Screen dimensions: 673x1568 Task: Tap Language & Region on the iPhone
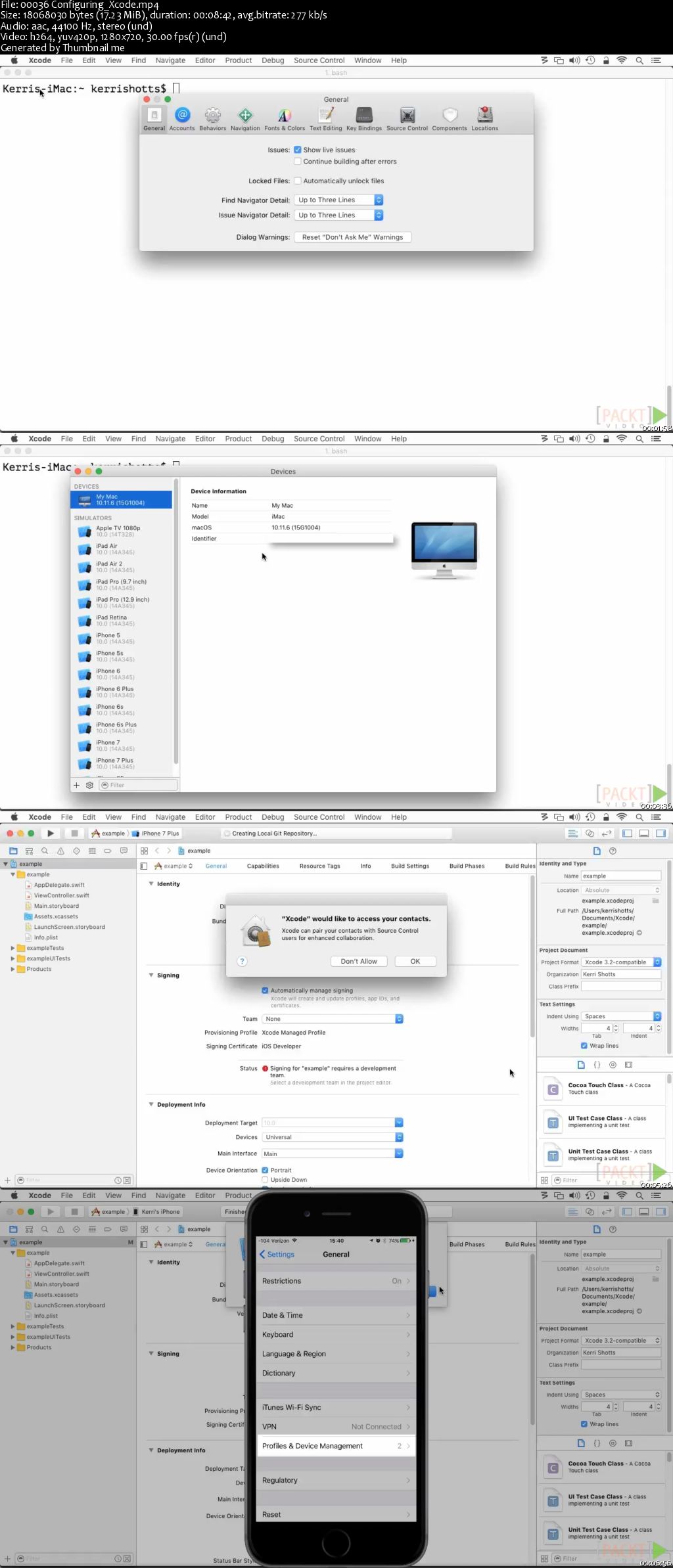pyautogui.click(x=336, y=1354)
